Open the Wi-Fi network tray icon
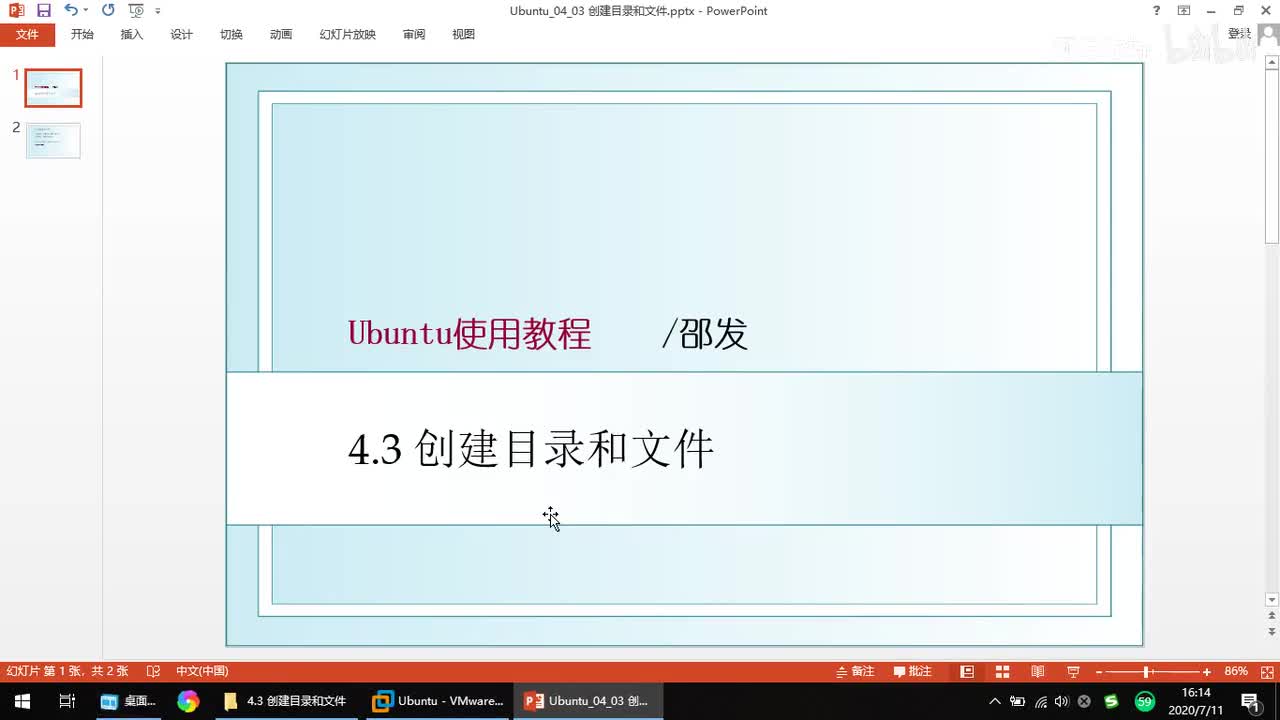 [x=1041, y=701]
